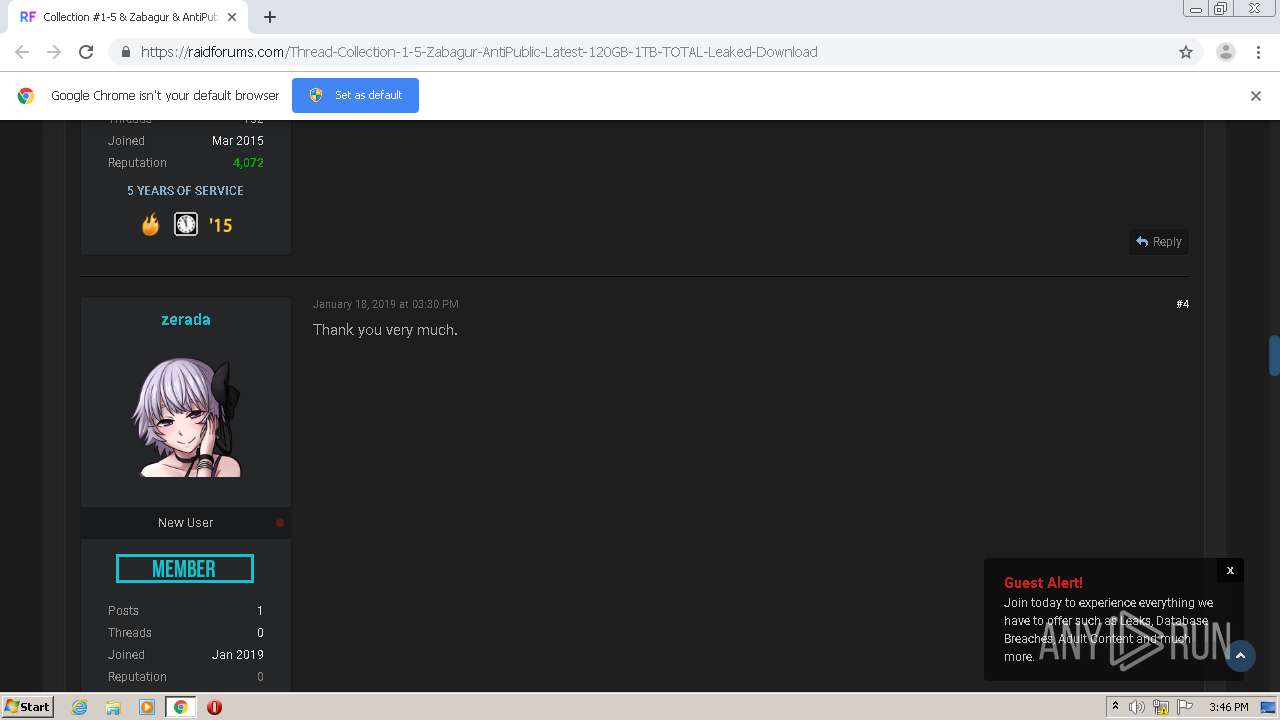
Task: Open Internet Explorer from the taskbar
Action: click(80, 707)
